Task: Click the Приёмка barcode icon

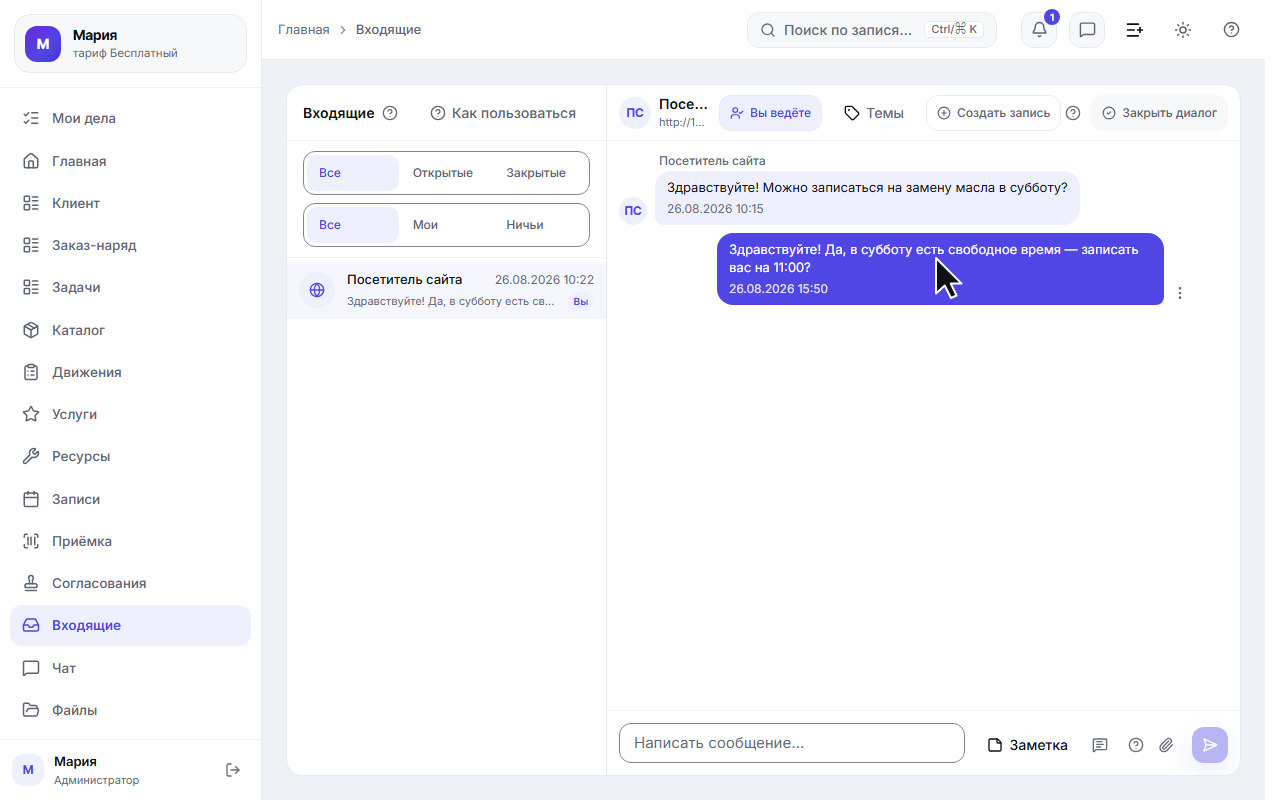Action: click(x=31, y=541)
